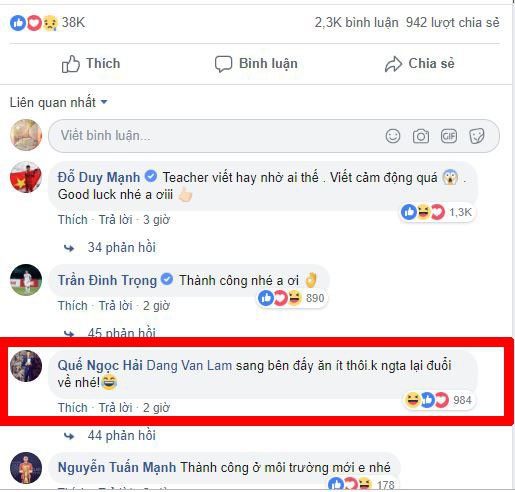Open the 2,3K bình luận count
The image size is (515, 492).
coord(356,23)
